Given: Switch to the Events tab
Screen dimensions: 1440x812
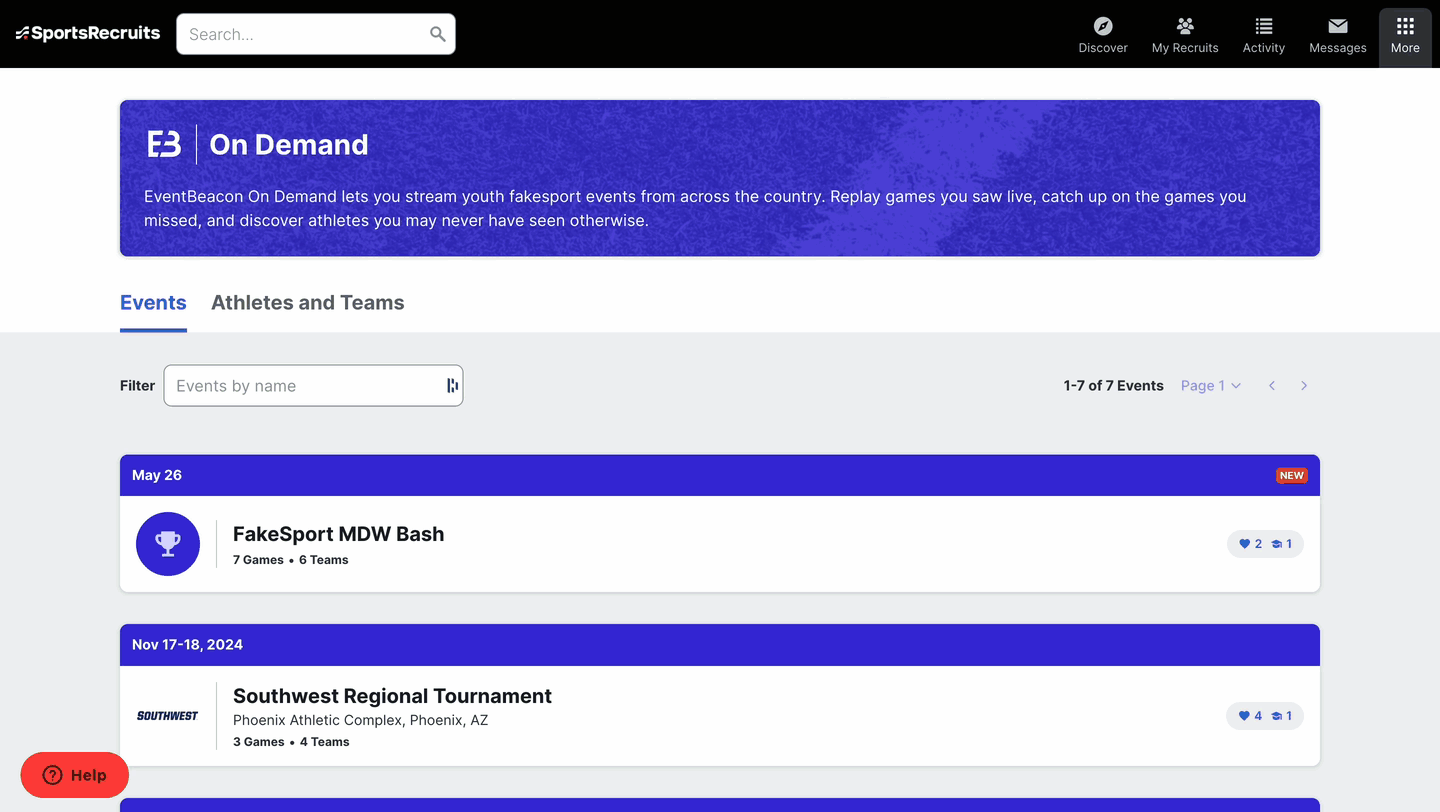Looking at the screenshot, I should pyautogui.click(x=153, y=303).
